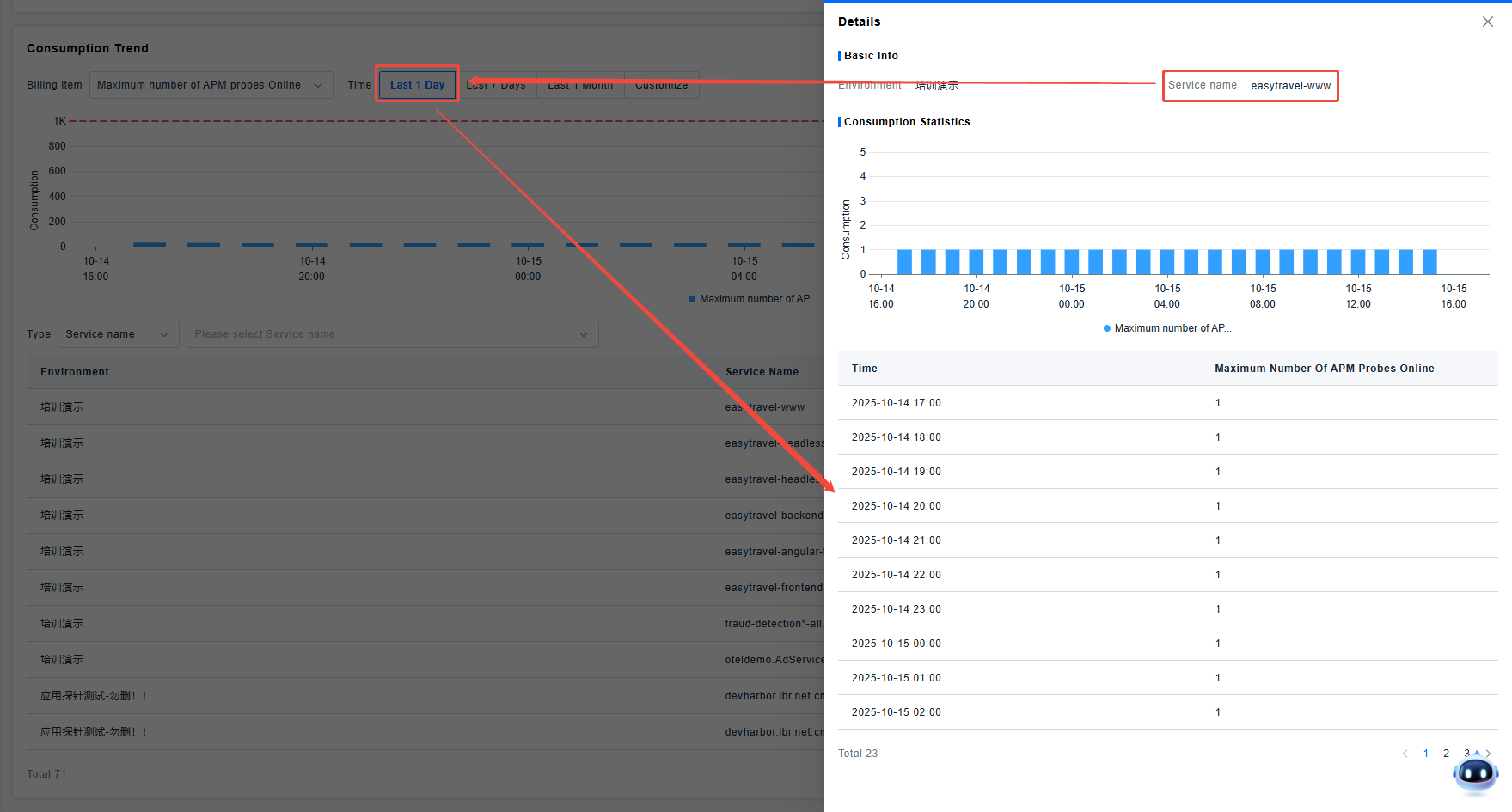Toggle legend dot in Details chart
1512x812 pixels.
tap(1107, 328)
